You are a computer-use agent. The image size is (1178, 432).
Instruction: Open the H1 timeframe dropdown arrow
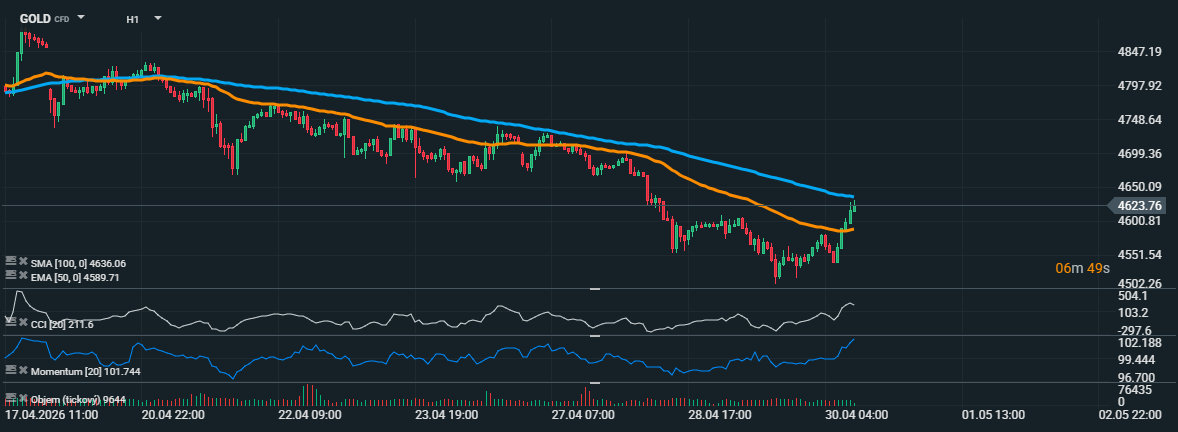[158, 18]
